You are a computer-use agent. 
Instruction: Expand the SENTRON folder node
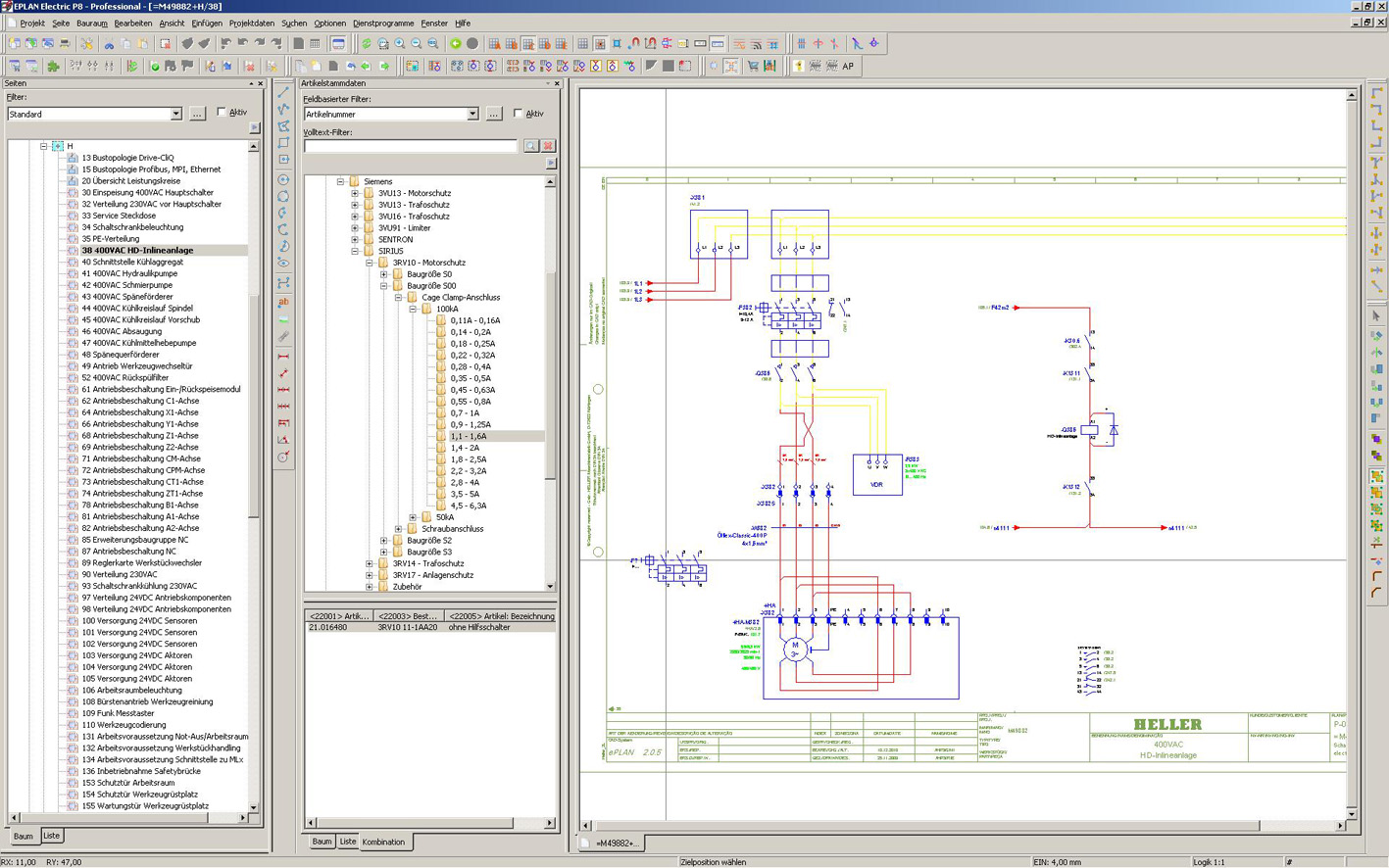tap(355, 239)
